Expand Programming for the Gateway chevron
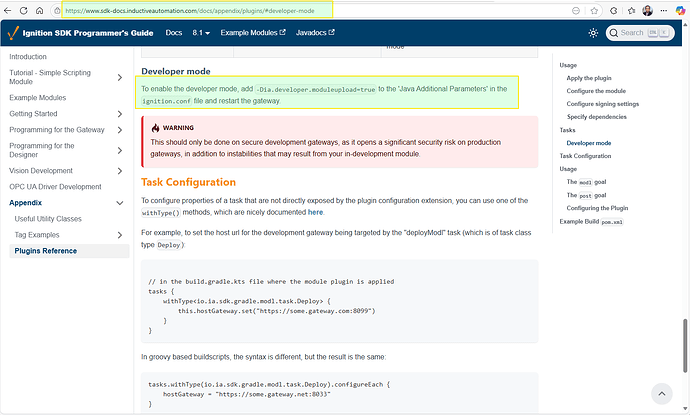690x415 pixels. click(x=120, y=130)
